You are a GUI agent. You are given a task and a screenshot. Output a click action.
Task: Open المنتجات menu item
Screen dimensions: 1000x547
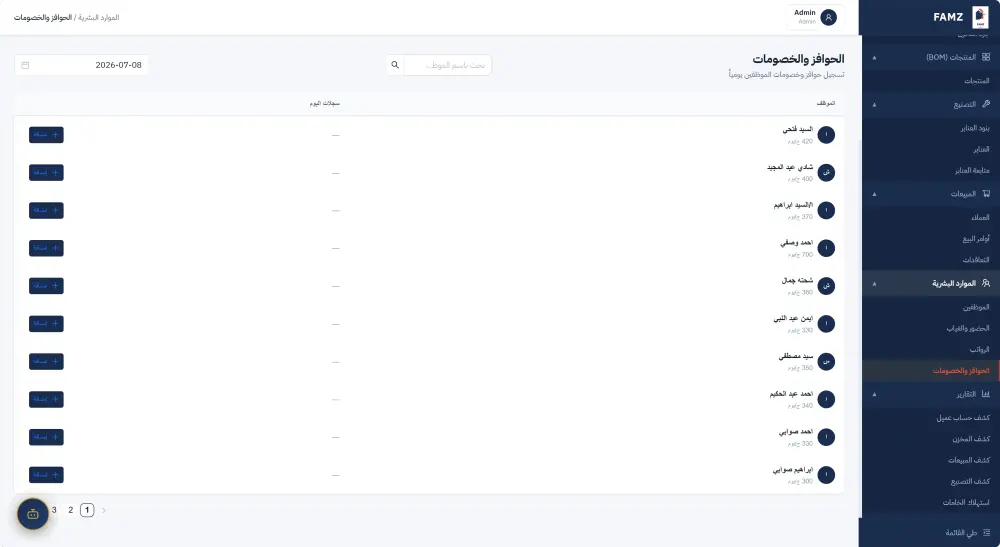point(976,81)
